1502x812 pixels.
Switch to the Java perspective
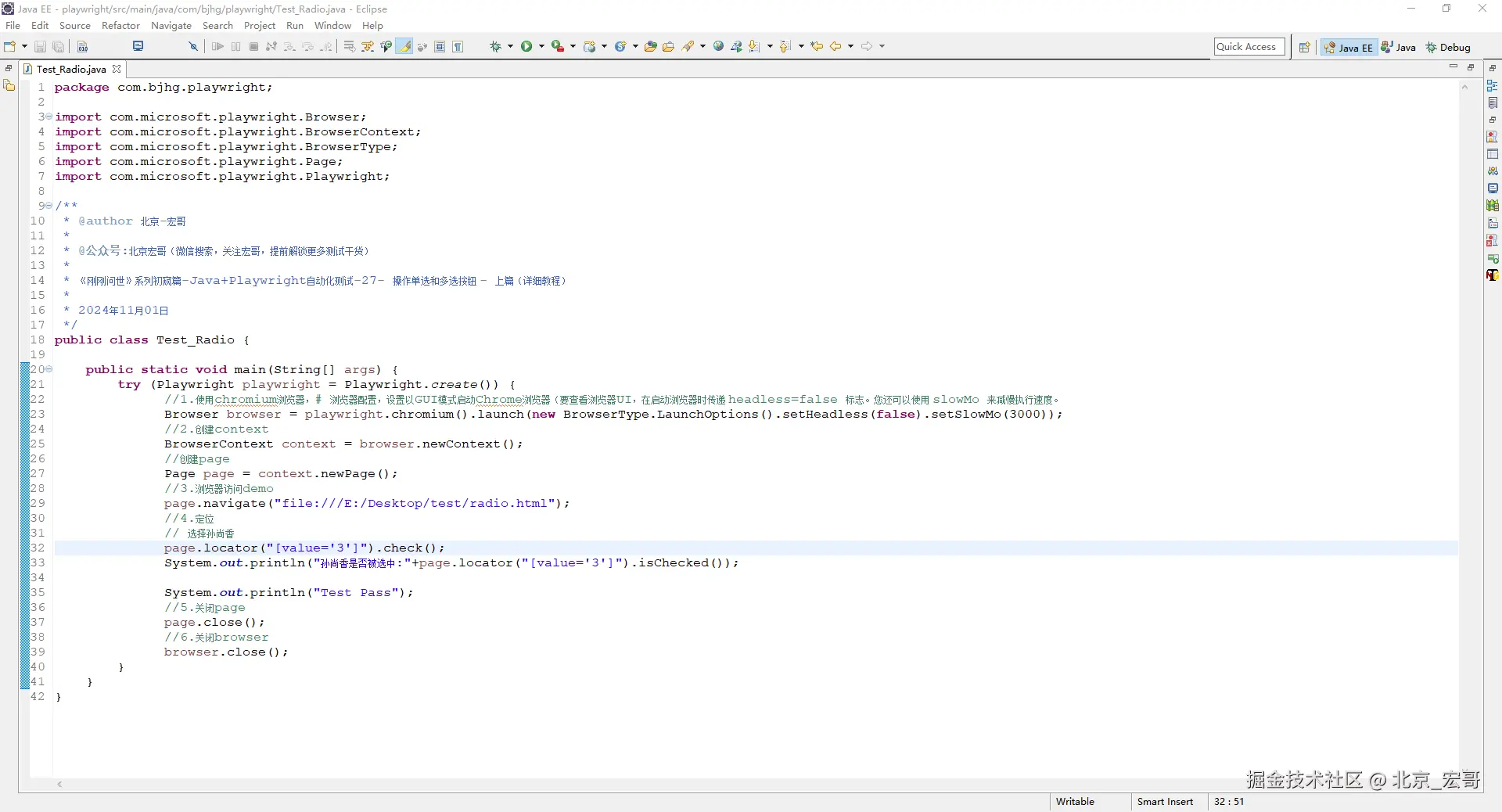pos(1399,48)
